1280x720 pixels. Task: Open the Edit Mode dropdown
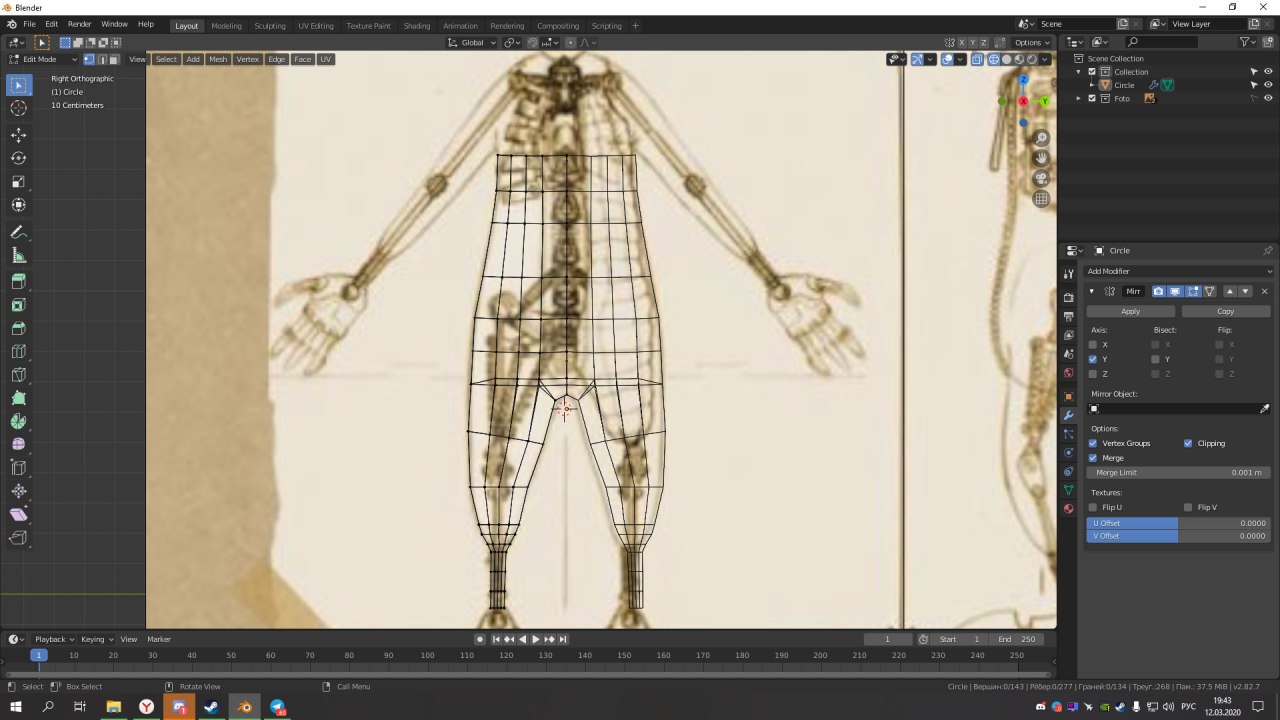[43, 59]
